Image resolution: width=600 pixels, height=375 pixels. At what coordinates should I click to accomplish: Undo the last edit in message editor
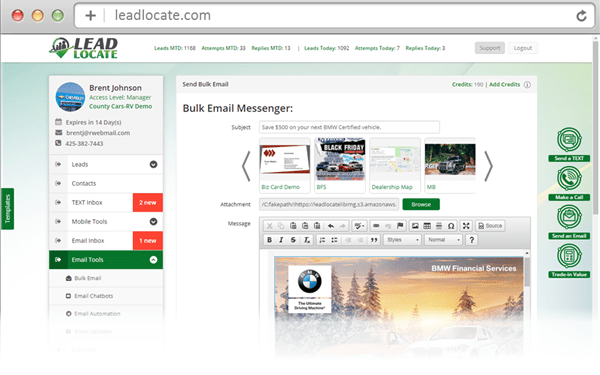tap(331, 226)
